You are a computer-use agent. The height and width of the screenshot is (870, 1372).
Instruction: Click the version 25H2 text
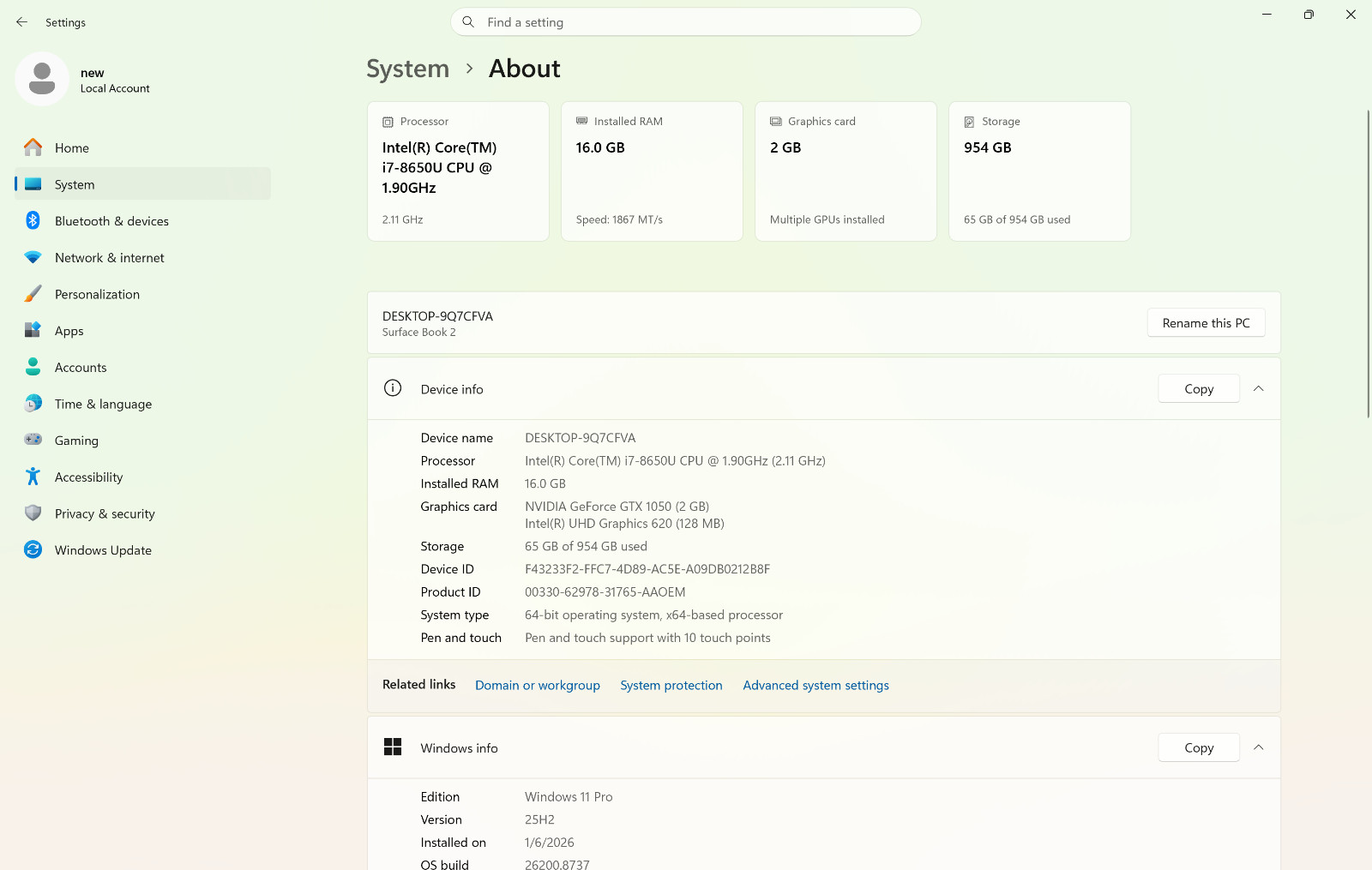tap(539, 820)
